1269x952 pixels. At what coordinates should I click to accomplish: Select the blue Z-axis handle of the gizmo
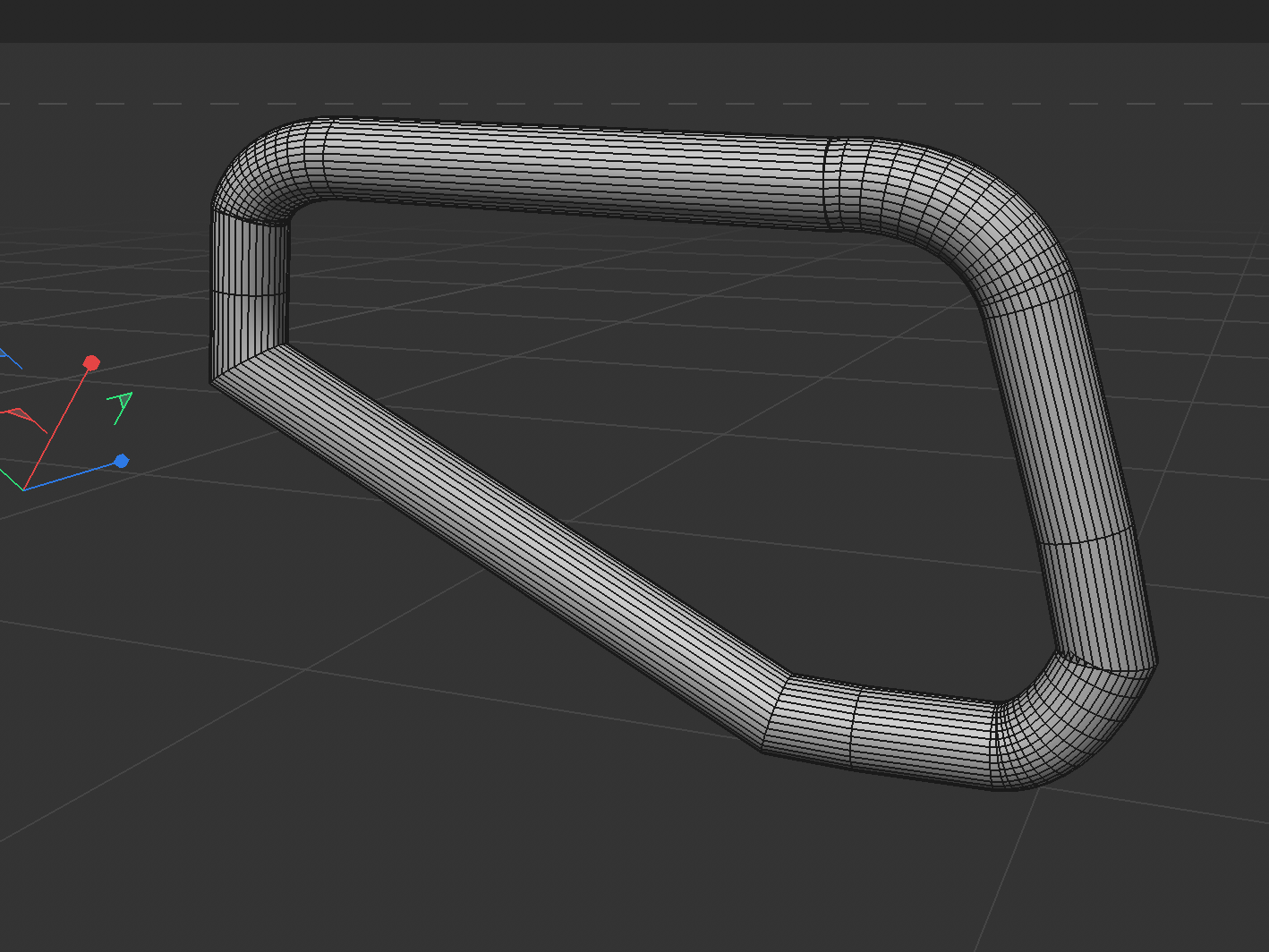click(122, 460)
